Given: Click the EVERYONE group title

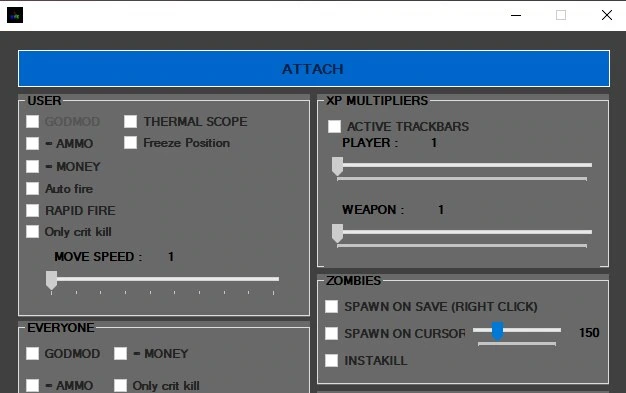Looking at the screenshot, I should pos(61,328).
